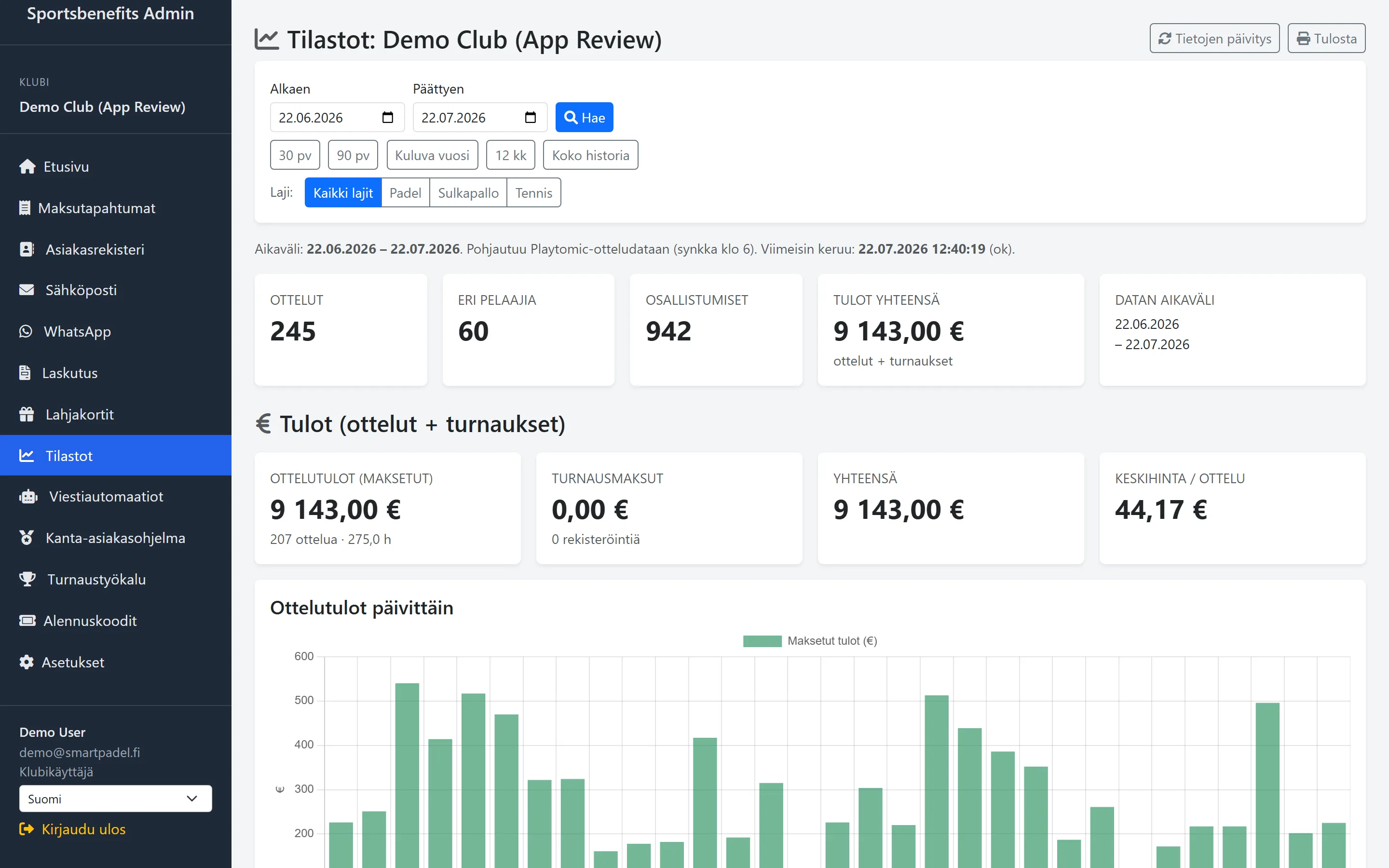
Task: Click the Kirjaudu ulos sign-out icon
Action: tap(27, 829)
